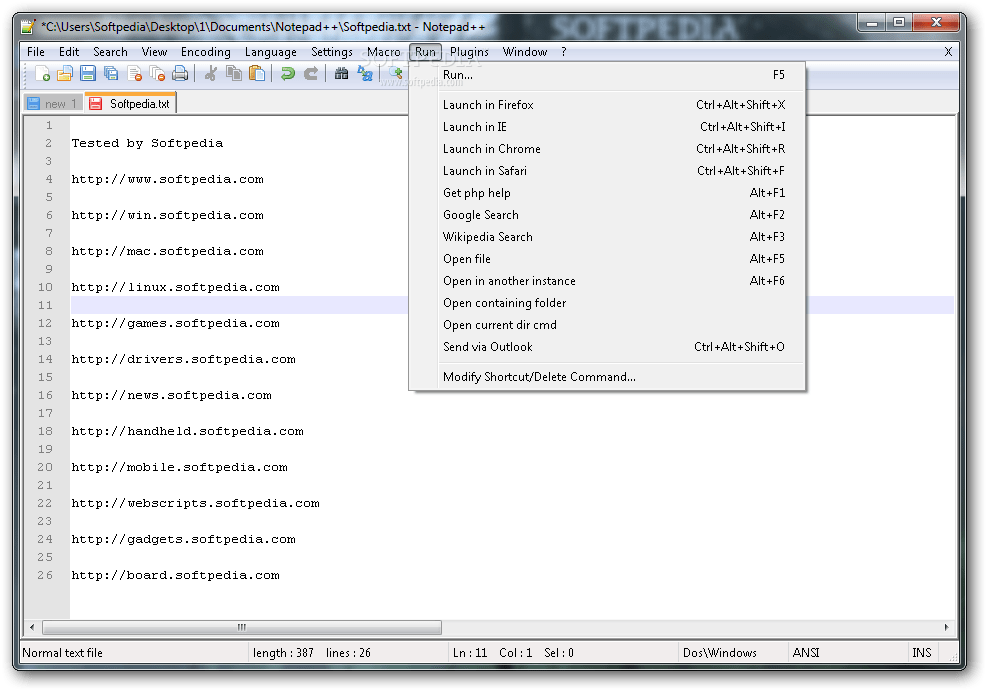Choose Launch in Chrome from the Run menu

point(491,148)
